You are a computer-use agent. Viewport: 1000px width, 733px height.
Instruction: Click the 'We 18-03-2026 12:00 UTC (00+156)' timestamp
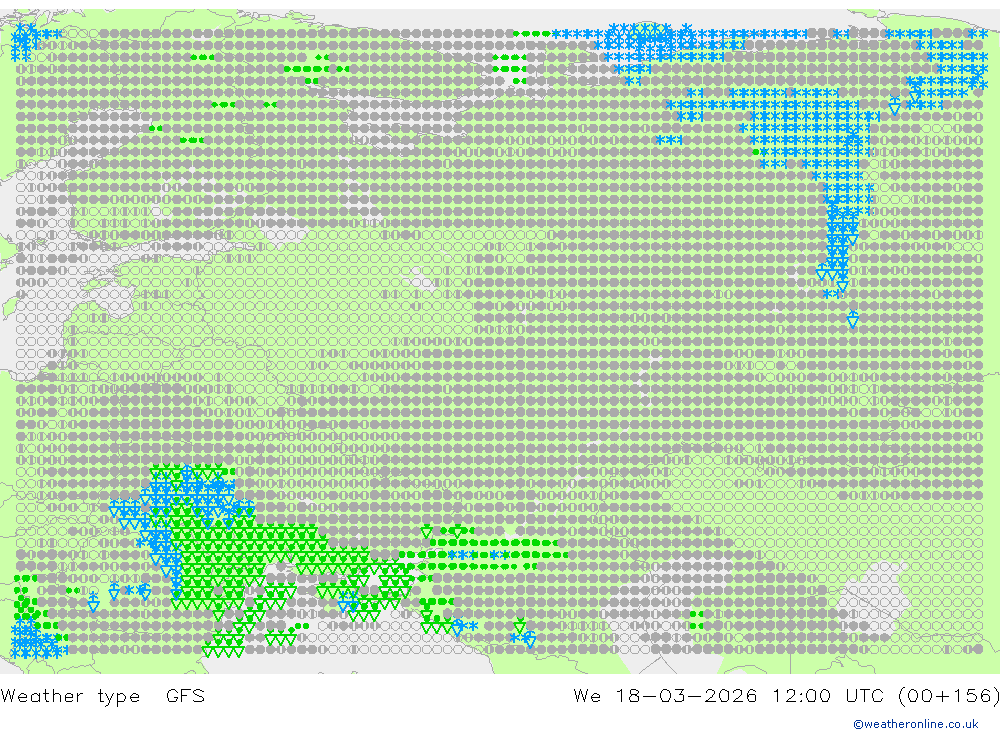[x=786, y=696]
